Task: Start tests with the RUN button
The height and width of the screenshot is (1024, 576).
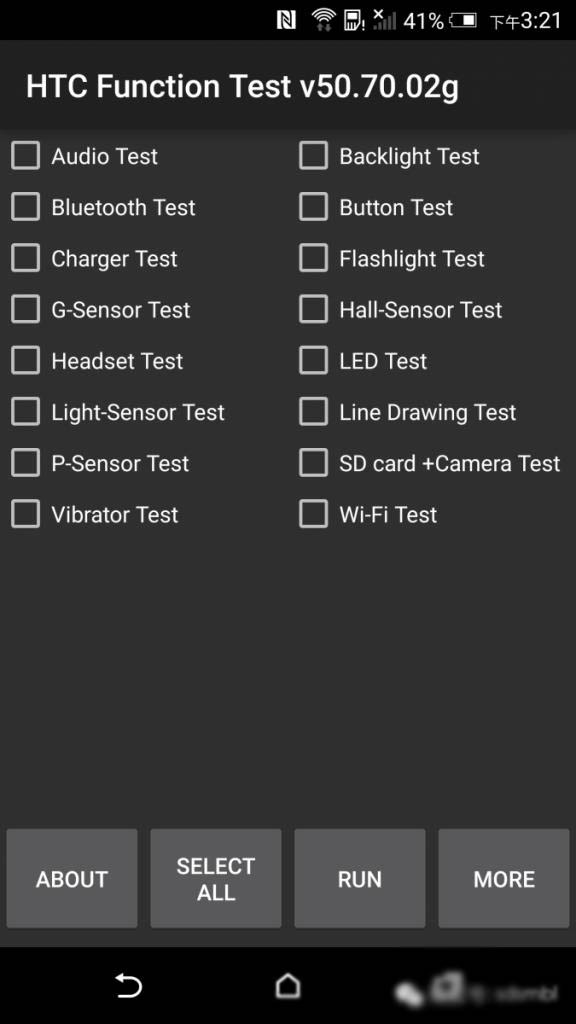Action: click(360, 878)
